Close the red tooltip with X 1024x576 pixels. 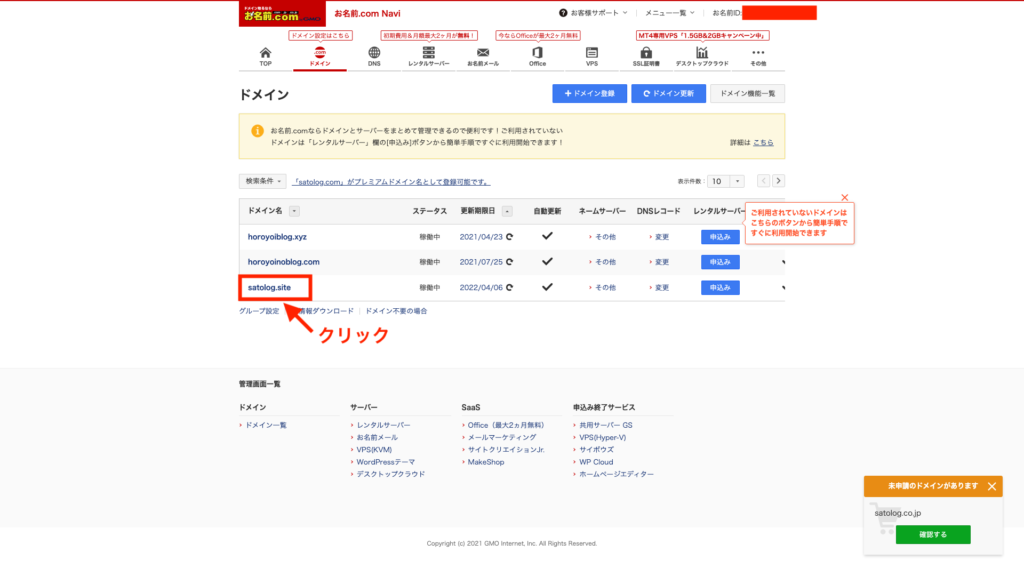844,197
